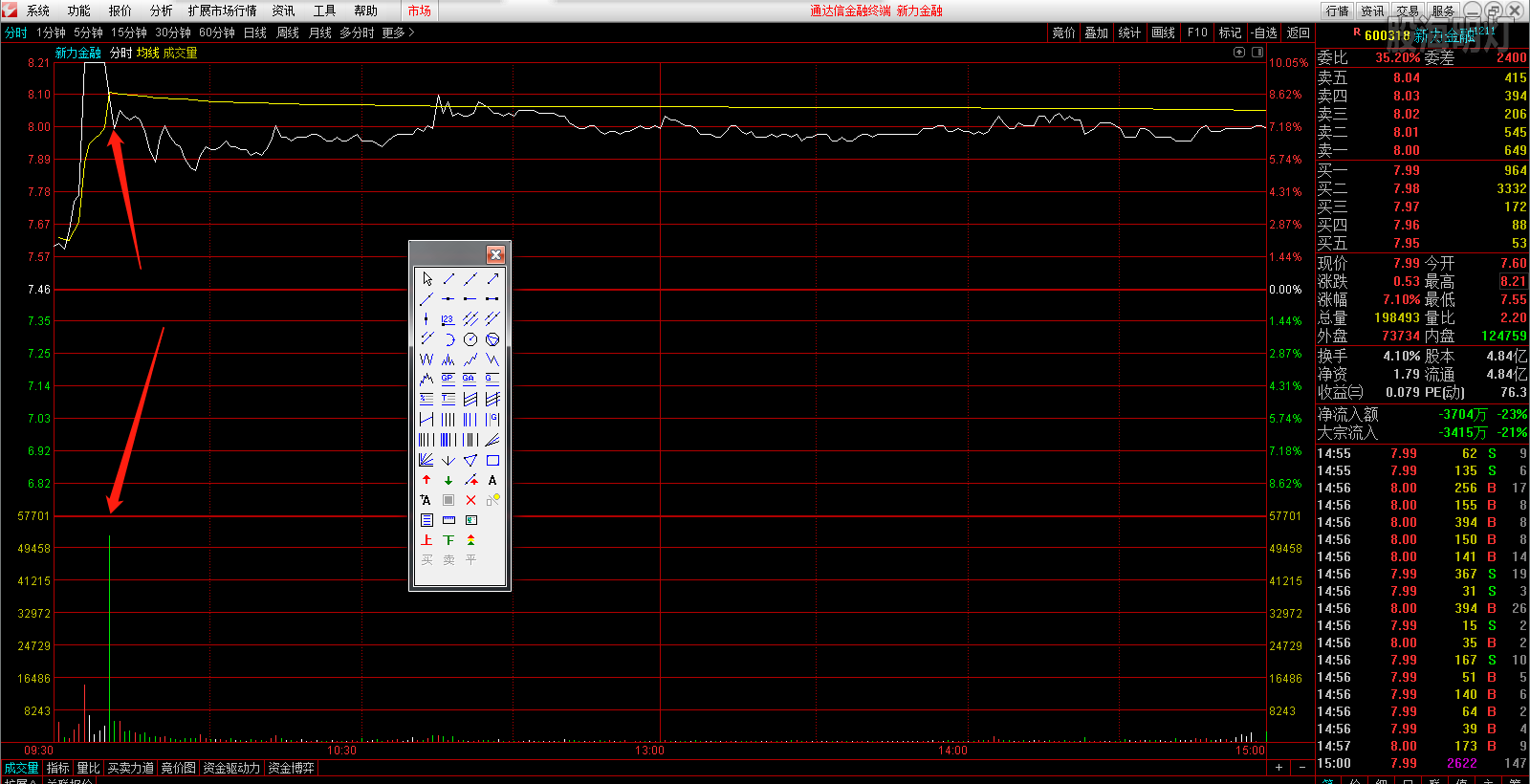
Task: Select the black A text annotation tool
Action: [x=492, y=480]
